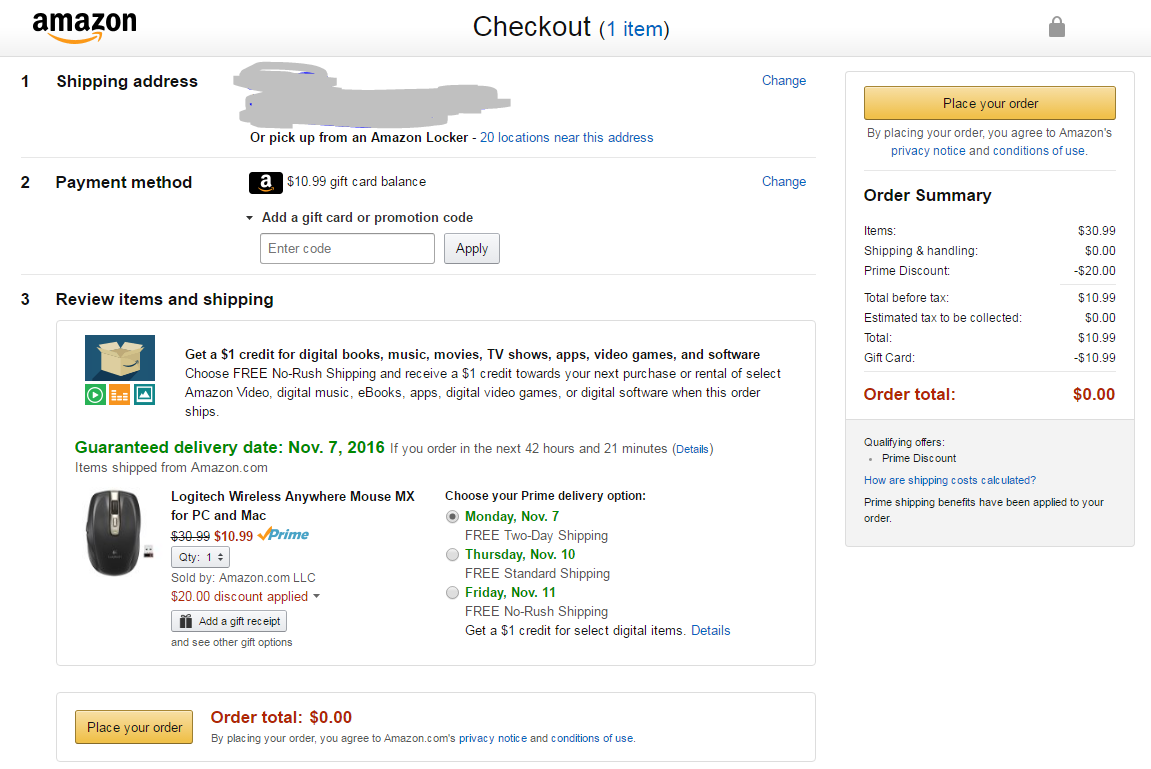Select Friday, Nov. 11 No-Rush Shipping option
This screenshot has height=769, width=1151.
(453, 593)
